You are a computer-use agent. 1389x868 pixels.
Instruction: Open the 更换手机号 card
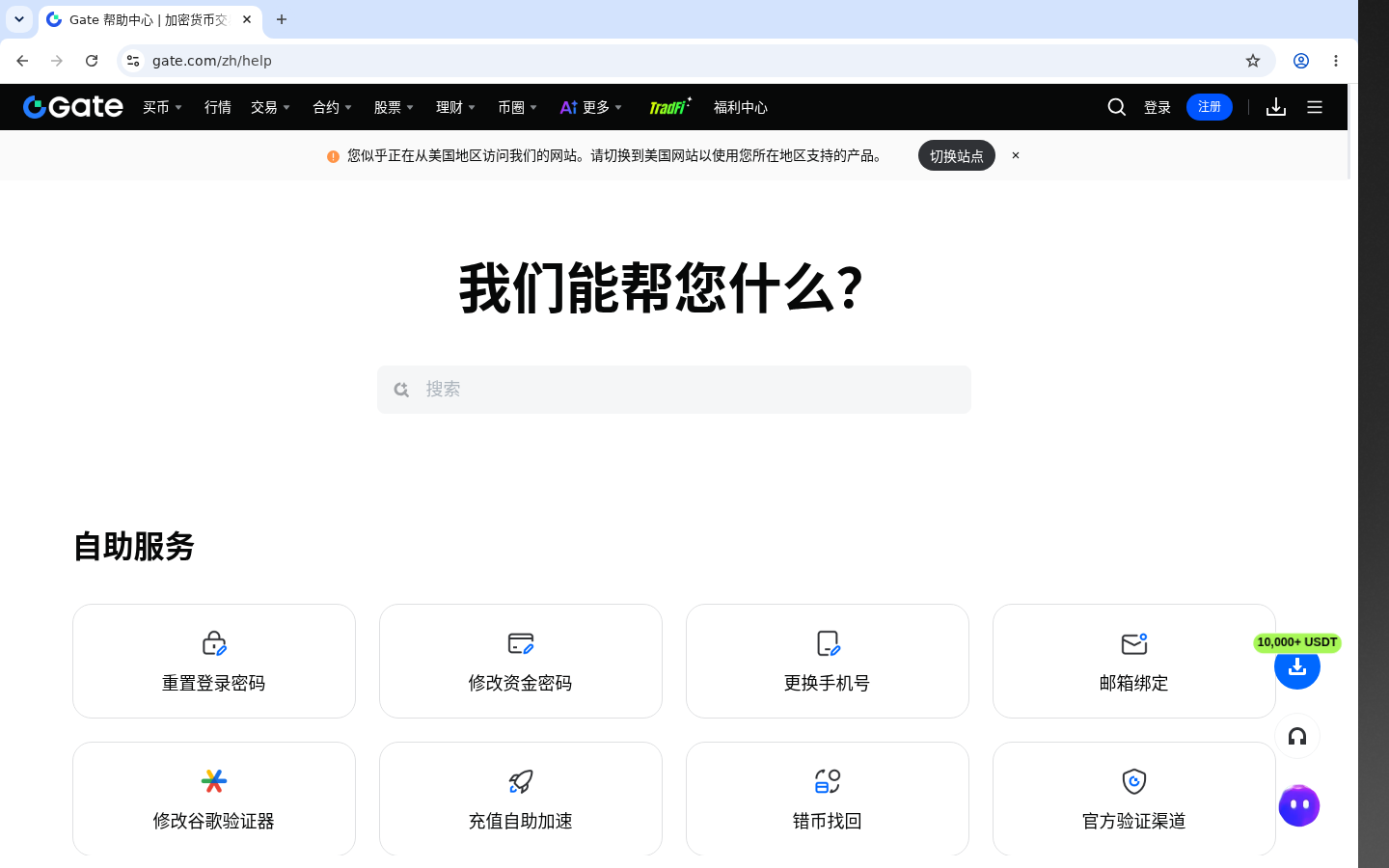(x=828, y=662)
